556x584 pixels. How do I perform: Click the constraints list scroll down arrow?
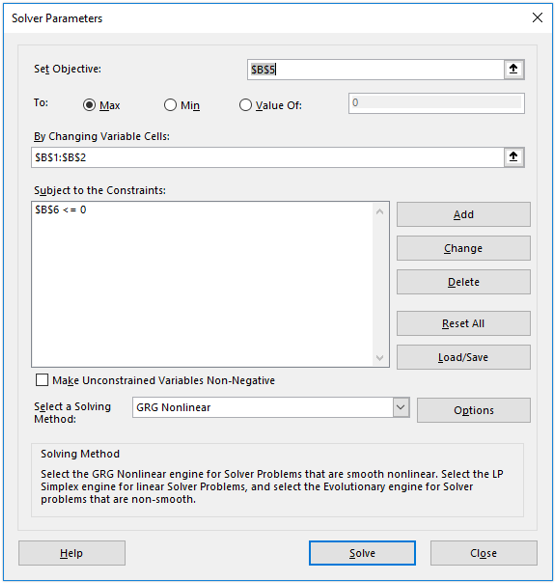[380, 358]
